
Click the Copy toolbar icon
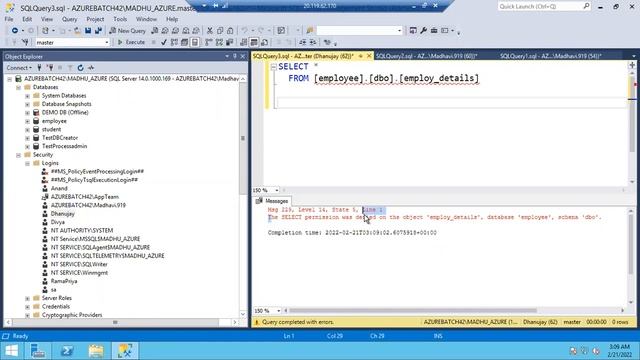tap(220, 31)
